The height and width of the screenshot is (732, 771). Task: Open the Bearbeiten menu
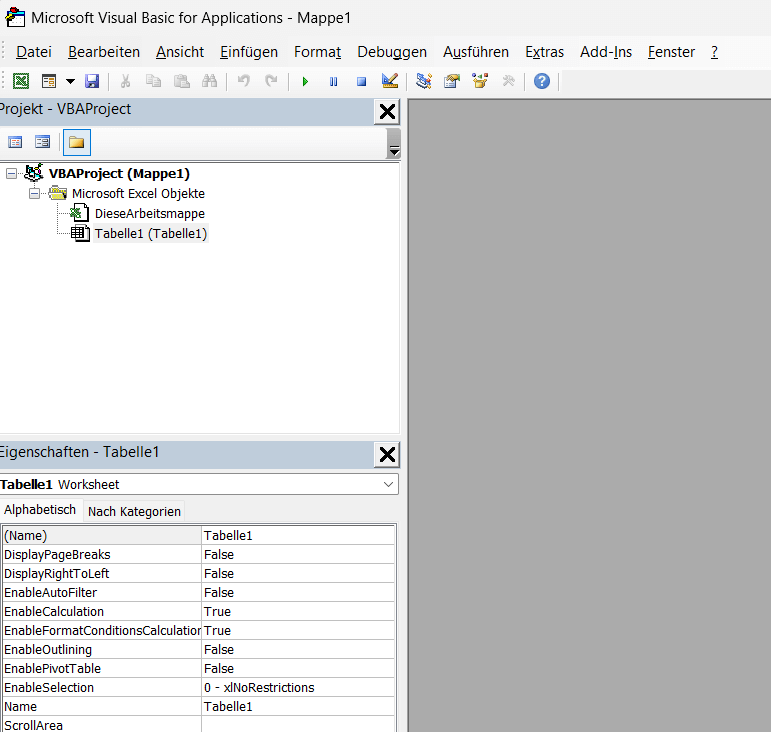tap(104, 52)
